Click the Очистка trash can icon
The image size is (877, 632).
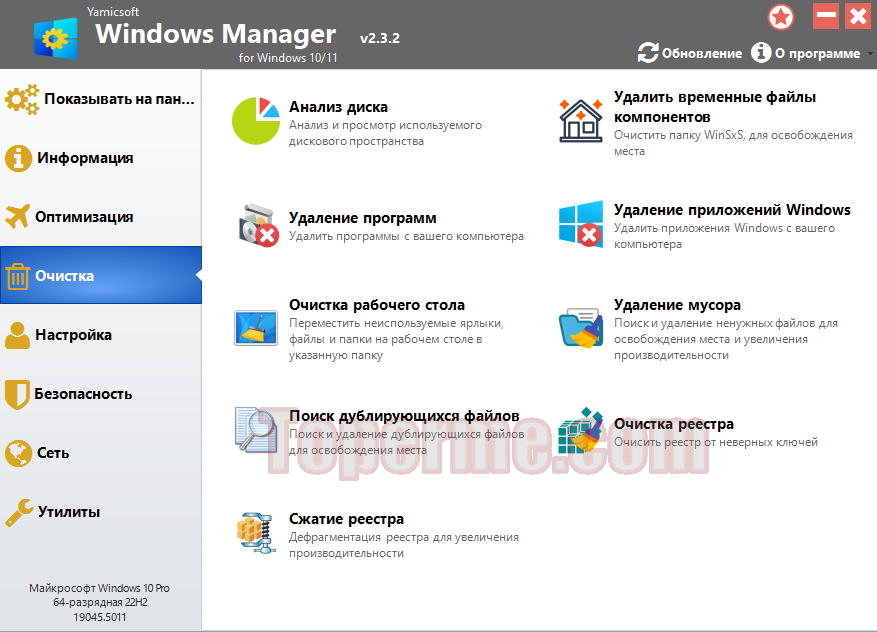tap(17, 276)
